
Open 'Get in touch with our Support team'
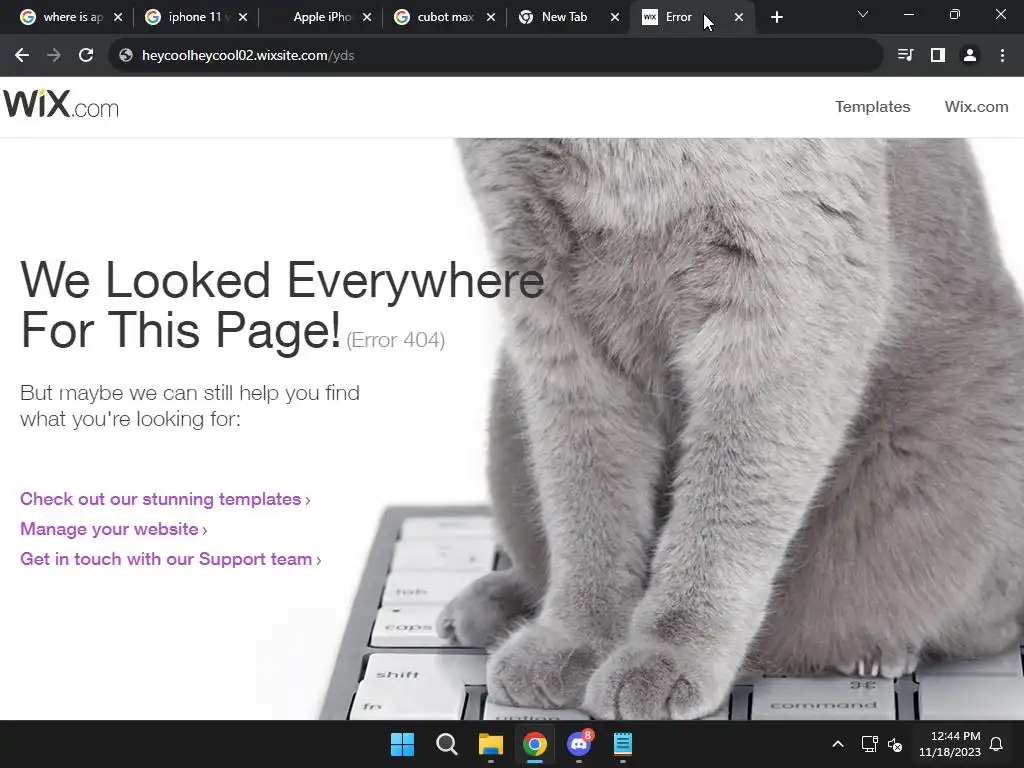170,559
